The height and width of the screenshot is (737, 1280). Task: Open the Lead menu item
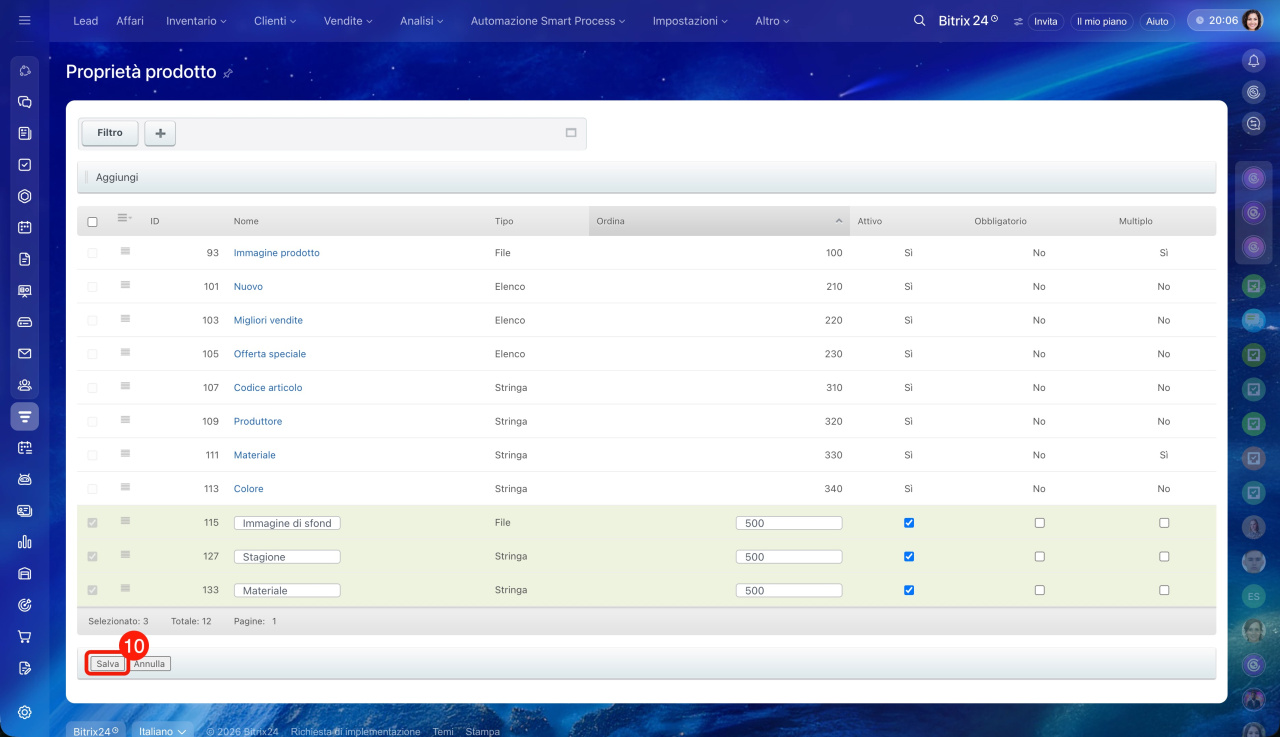(x=85, y=21)
